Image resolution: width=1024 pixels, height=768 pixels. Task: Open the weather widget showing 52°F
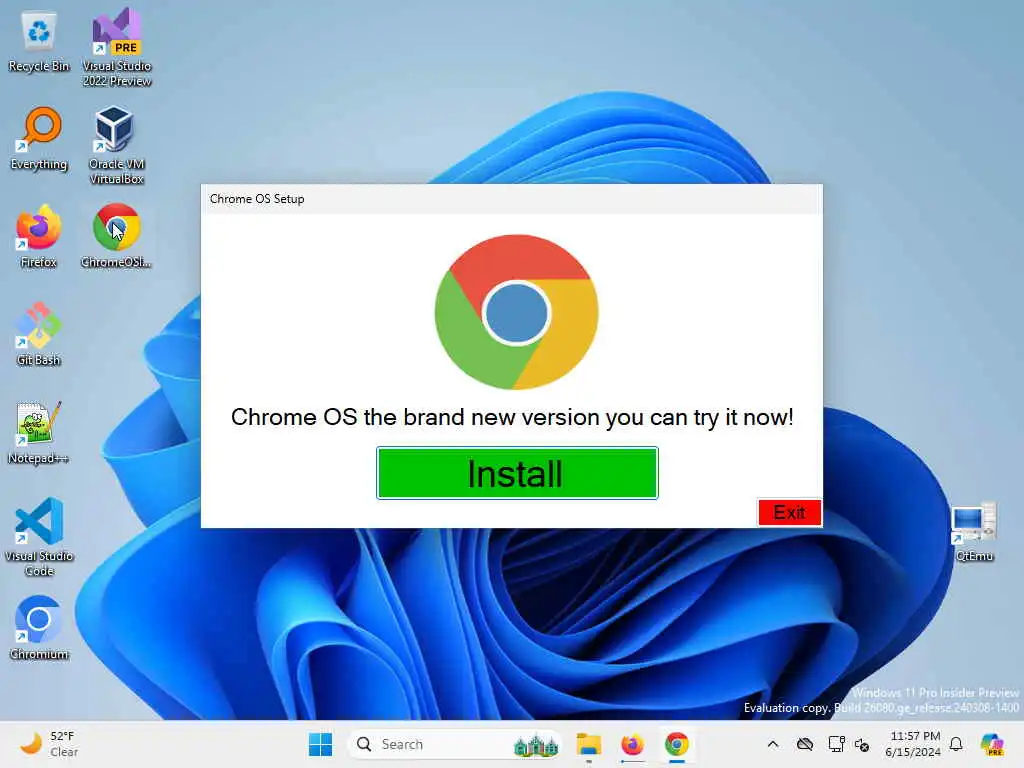[x=49, y=744]
